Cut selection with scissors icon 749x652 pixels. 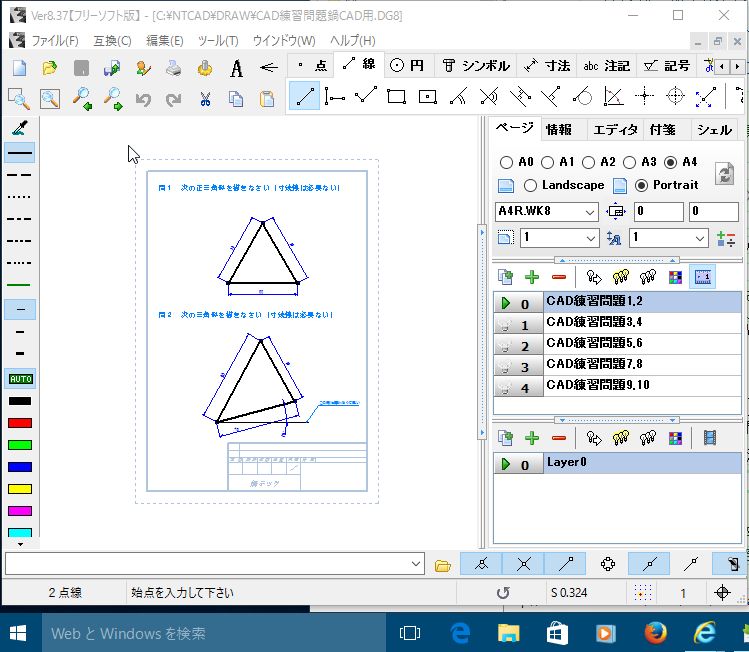[x=205, y=99]
